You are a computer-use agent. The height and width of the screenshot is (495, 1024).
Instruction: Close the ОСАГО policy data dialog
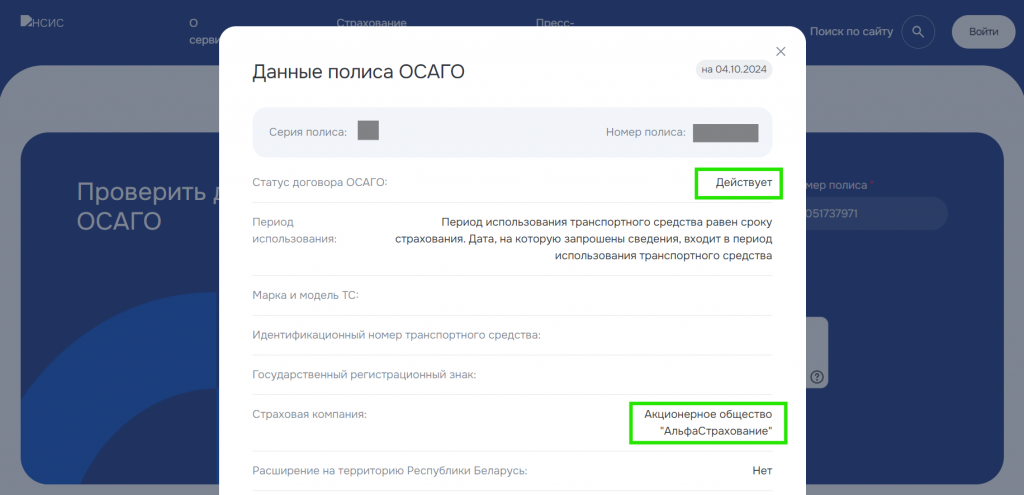point(781,51)
